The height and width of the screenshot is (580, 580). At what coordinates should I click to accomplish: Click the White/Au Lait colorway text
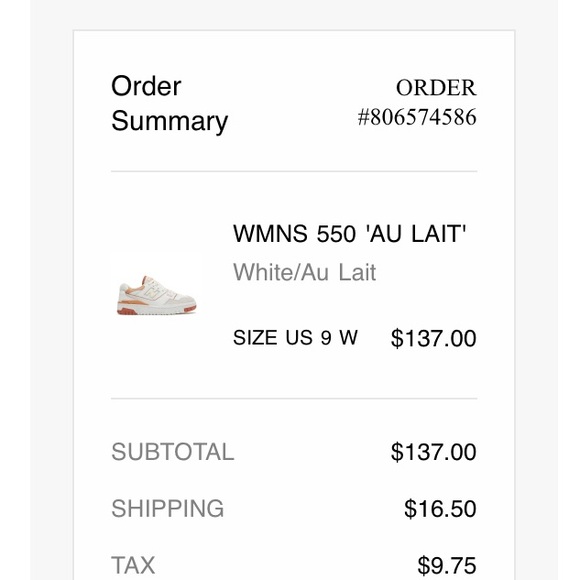pyautogui.click(x=304, y=273)
